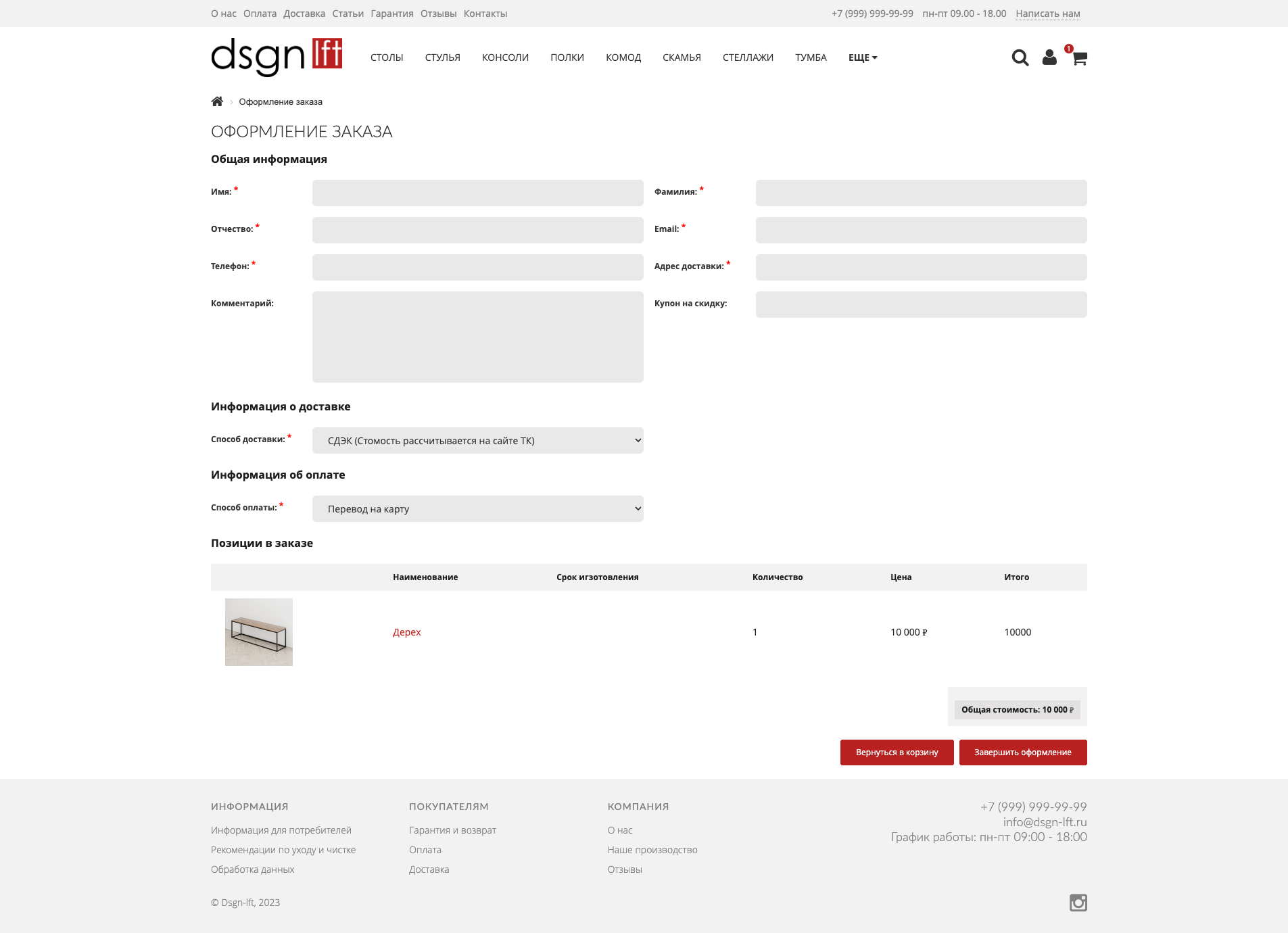Click the dsgn lft logo

pyautogui.click(x=277, y=57)
